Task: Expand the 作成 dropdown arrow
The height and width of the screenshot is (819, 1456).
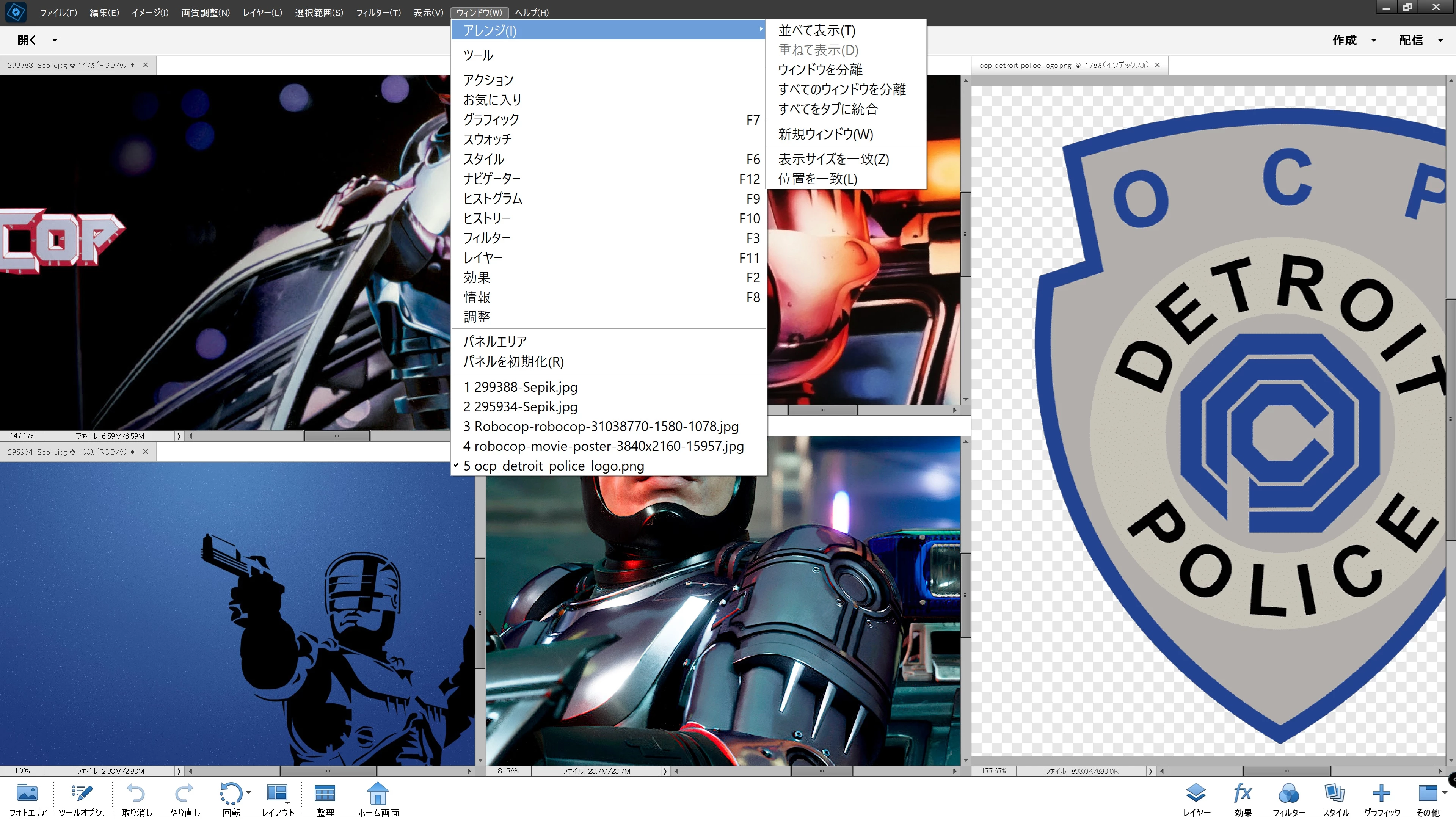Action: pos(1373,40)
